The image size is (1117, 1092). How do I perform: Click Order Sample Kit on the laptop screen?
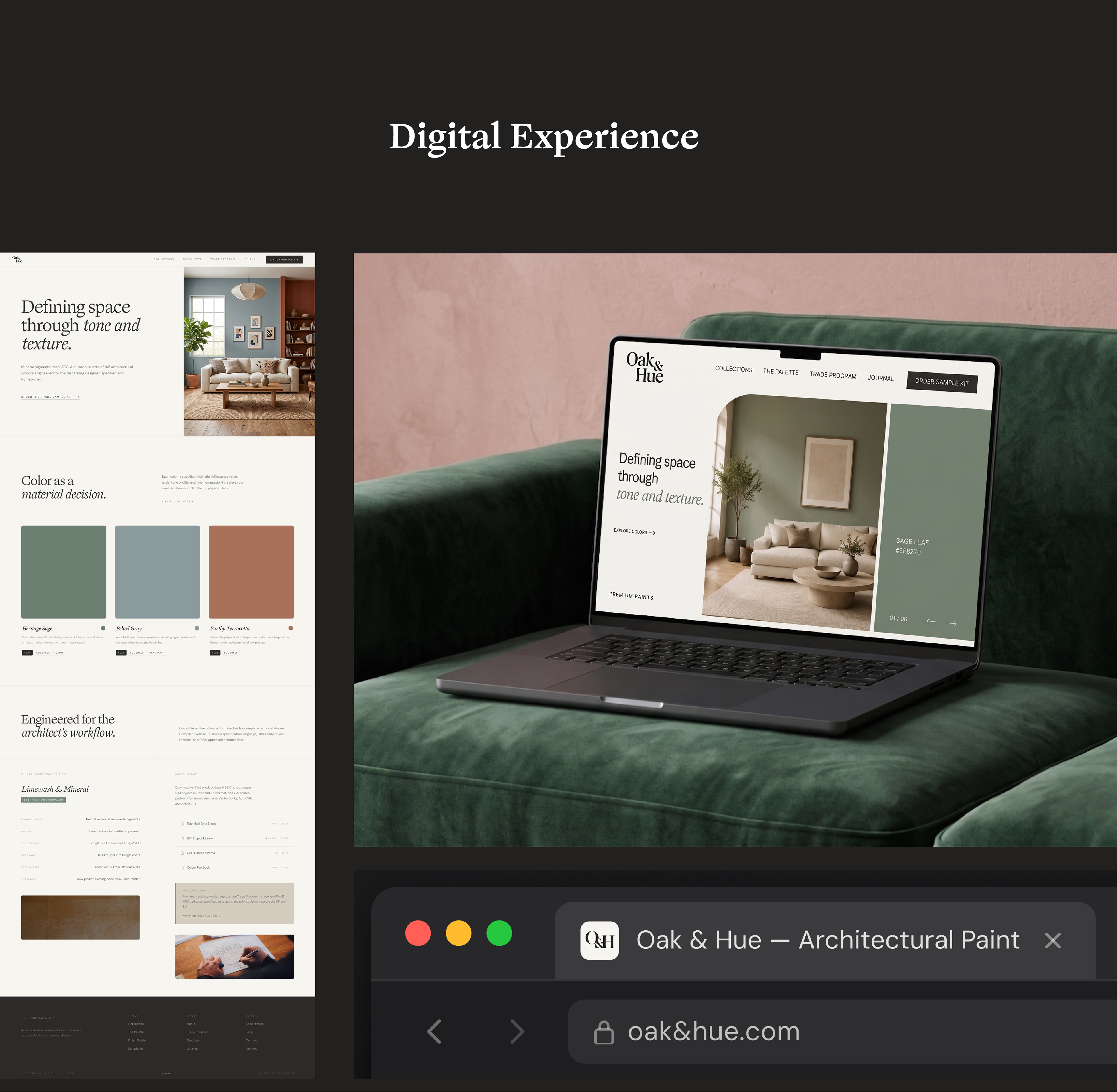pos(942,382)
